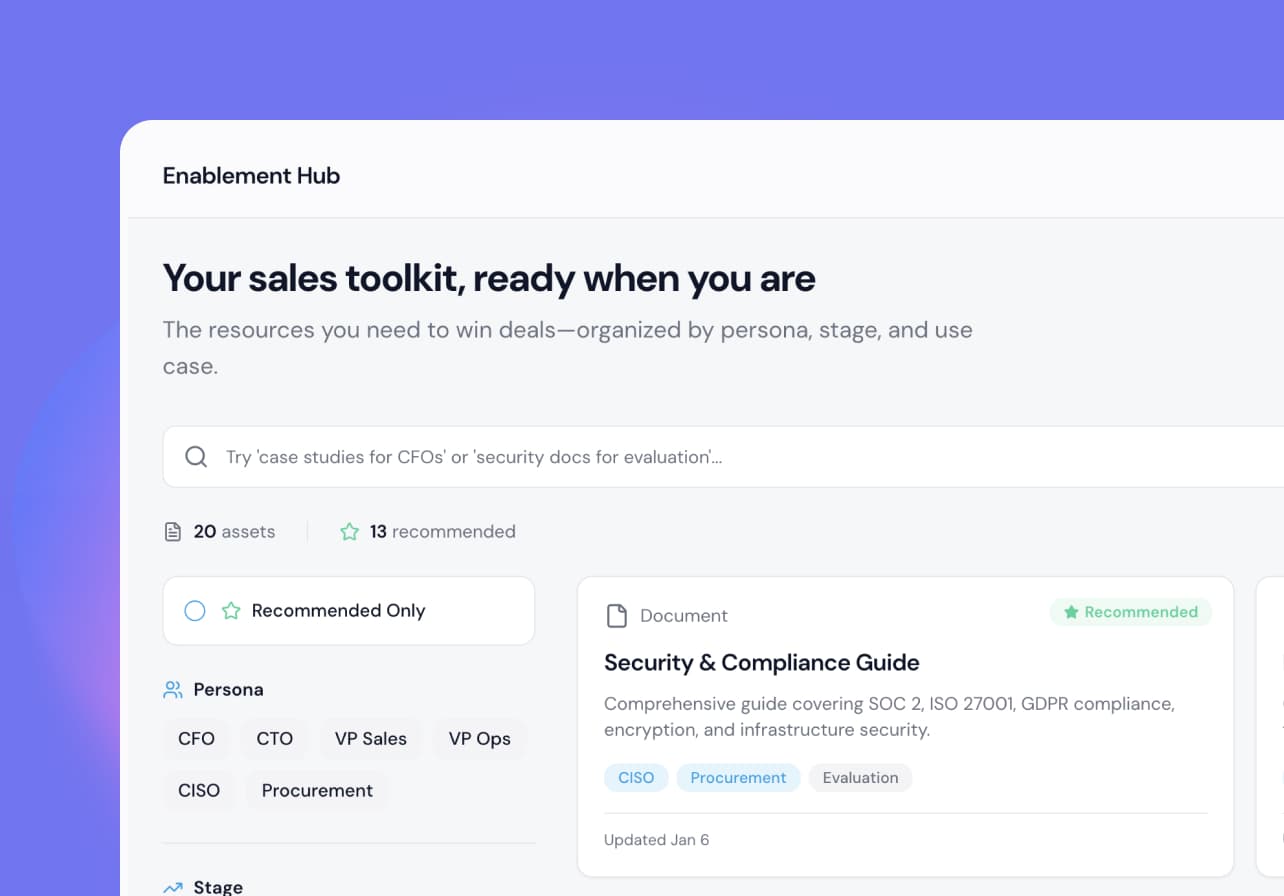Click the Enablement Hub header title
1284x896 pixels.
(x=251, y=176)
